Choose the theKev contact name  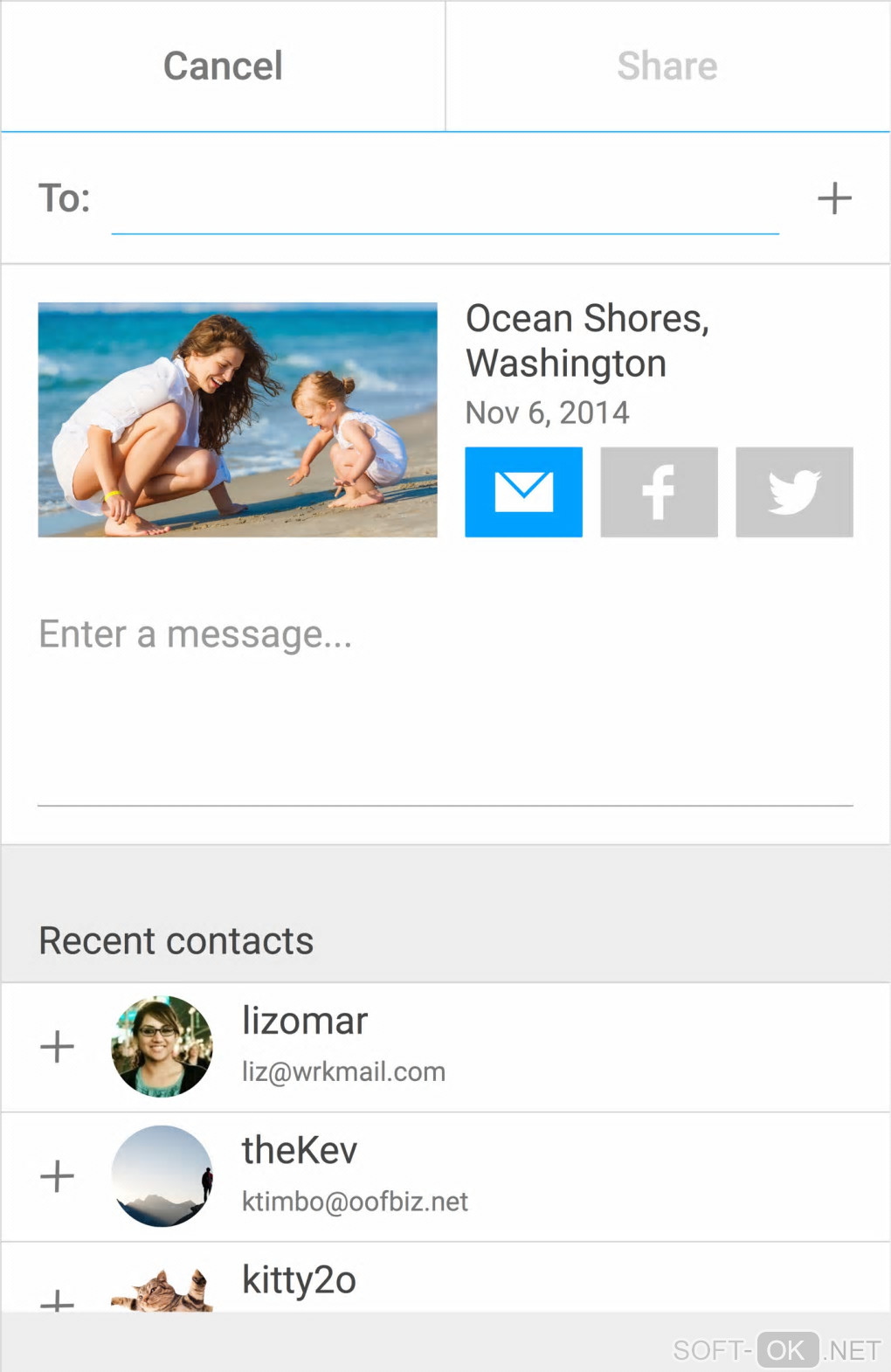(300, 1150)
